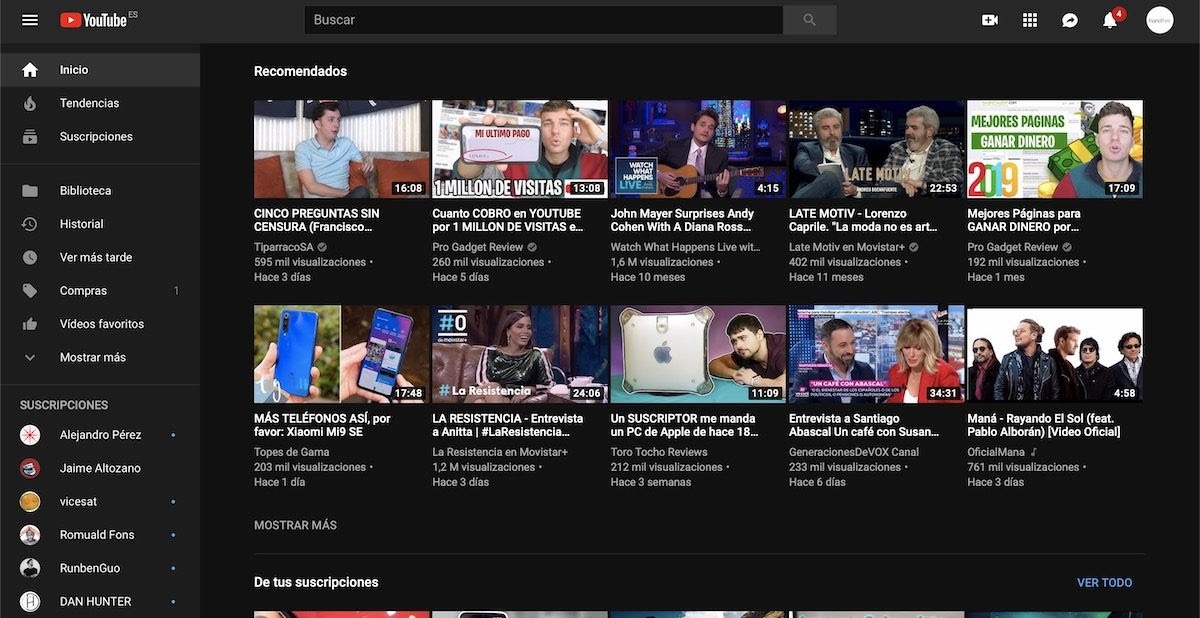This screenshot has height=618, width=1200.
Task: Open the hamburger guide menu
Action: (30, 20)
